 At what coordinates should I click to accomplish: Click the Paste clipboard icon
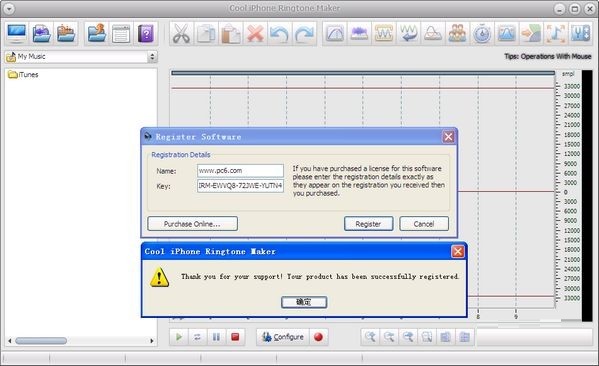(x=231, y=34)
